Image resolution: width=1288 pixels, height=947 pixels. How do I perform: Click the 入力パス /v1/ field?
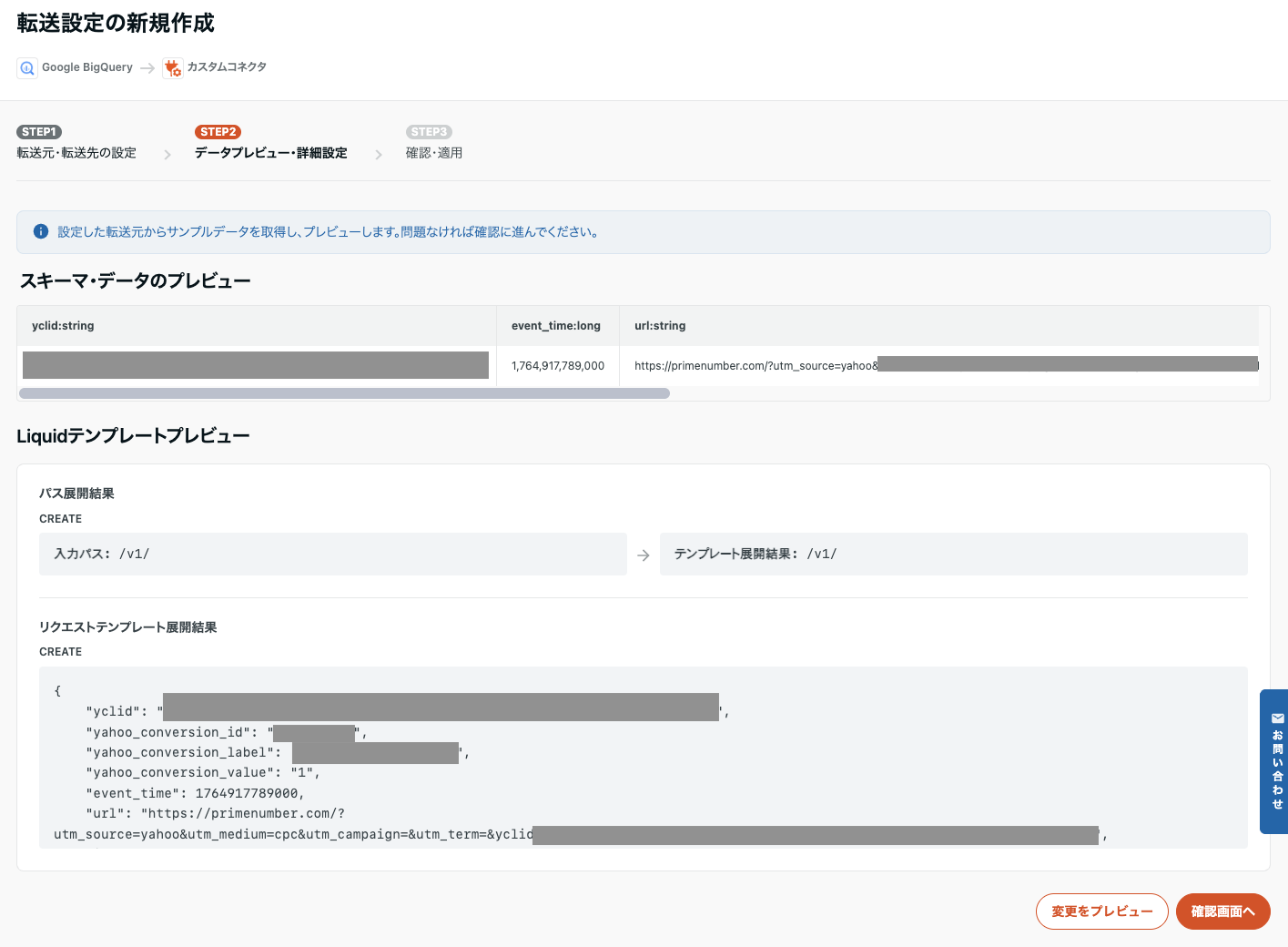pos(332,554)
